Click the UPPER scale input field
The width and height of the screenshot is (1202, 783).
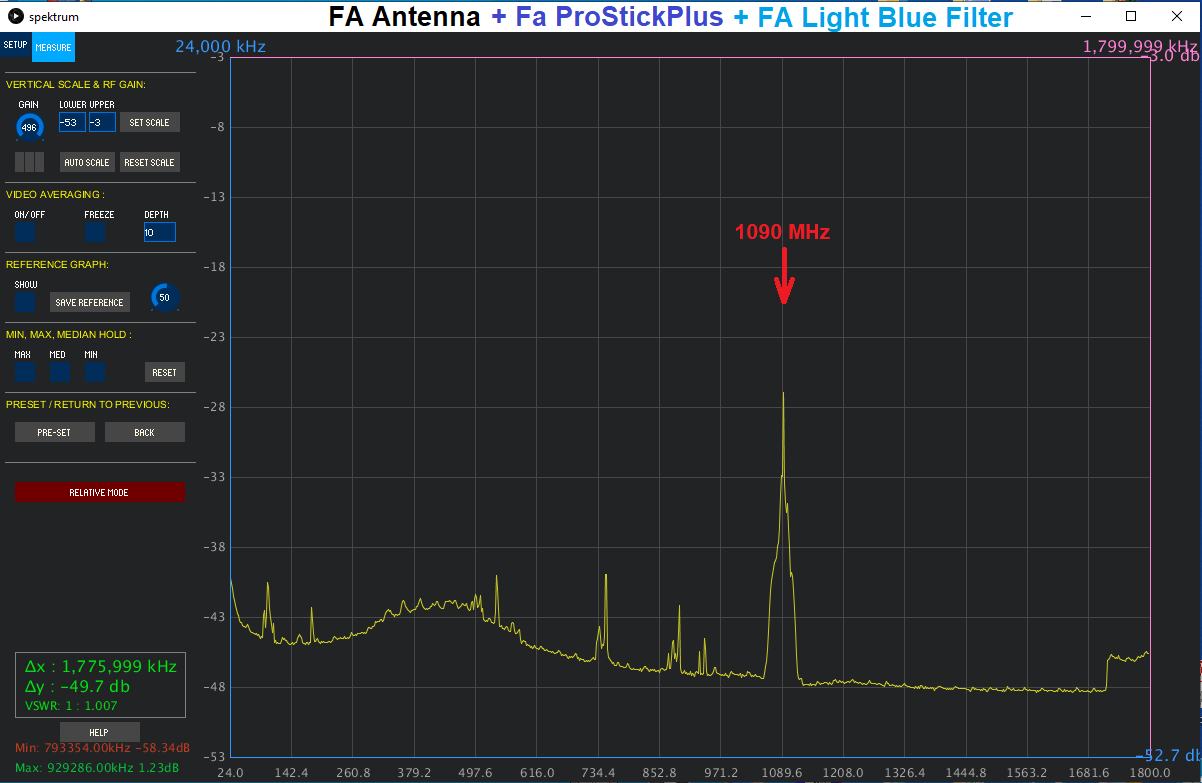pos(102,122)
